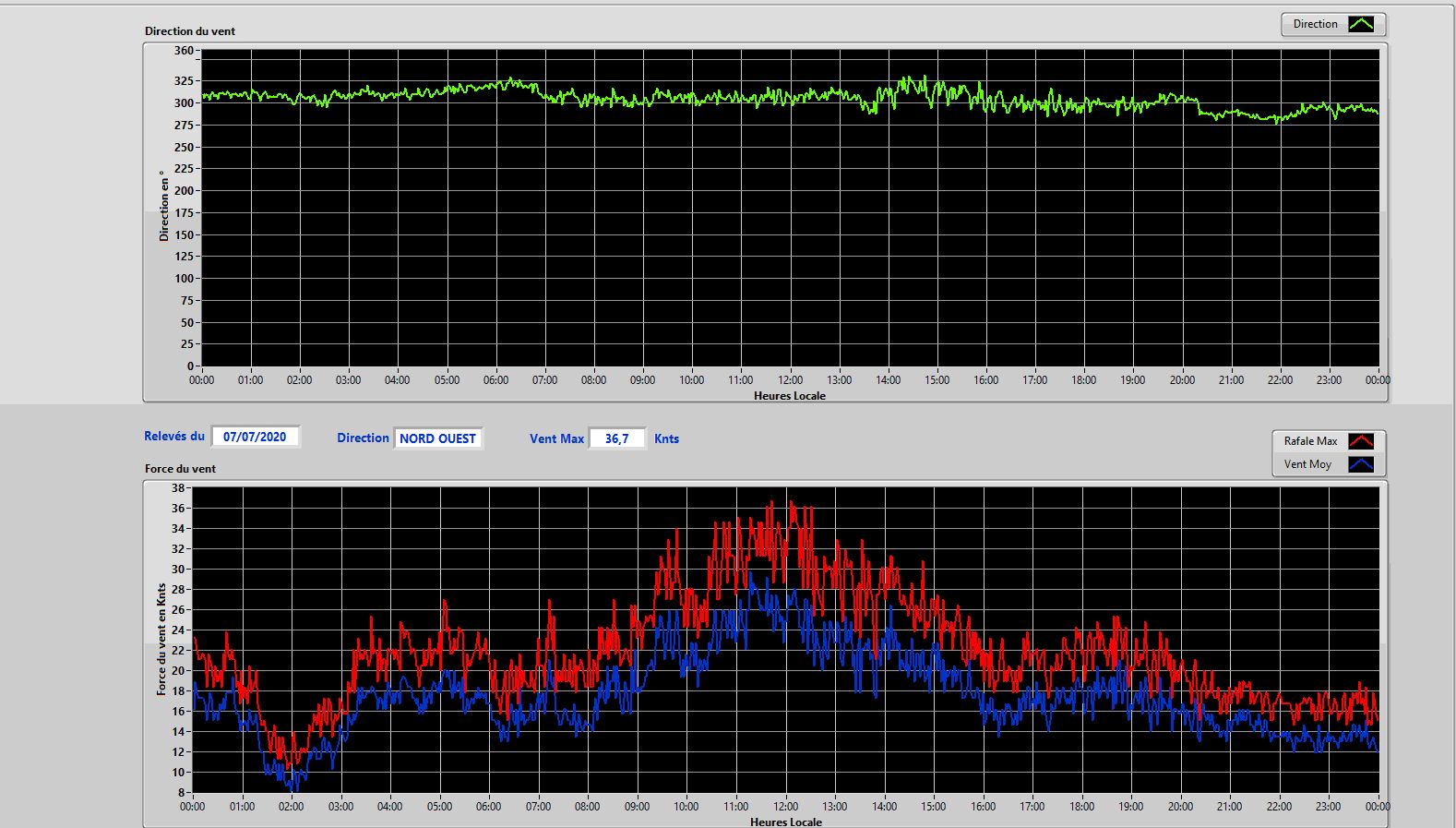
Task: Click the Force du vent chart title
Action: pyautogui.click(x=180, y=468)
